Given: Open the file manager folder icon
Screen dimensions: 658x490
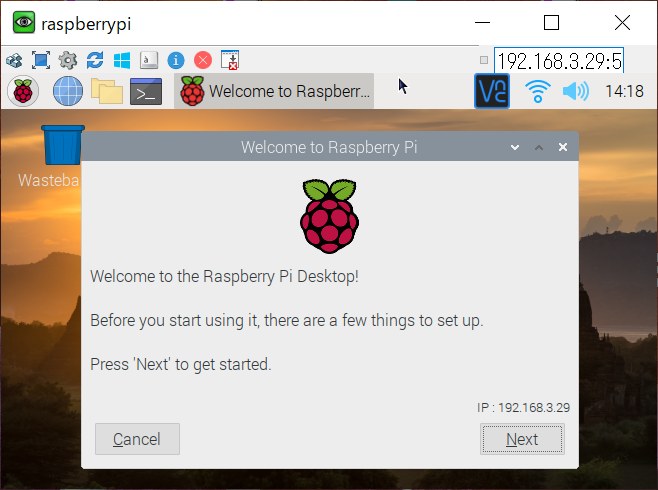Looking at the screenshot, I should [x=107, y=91].
